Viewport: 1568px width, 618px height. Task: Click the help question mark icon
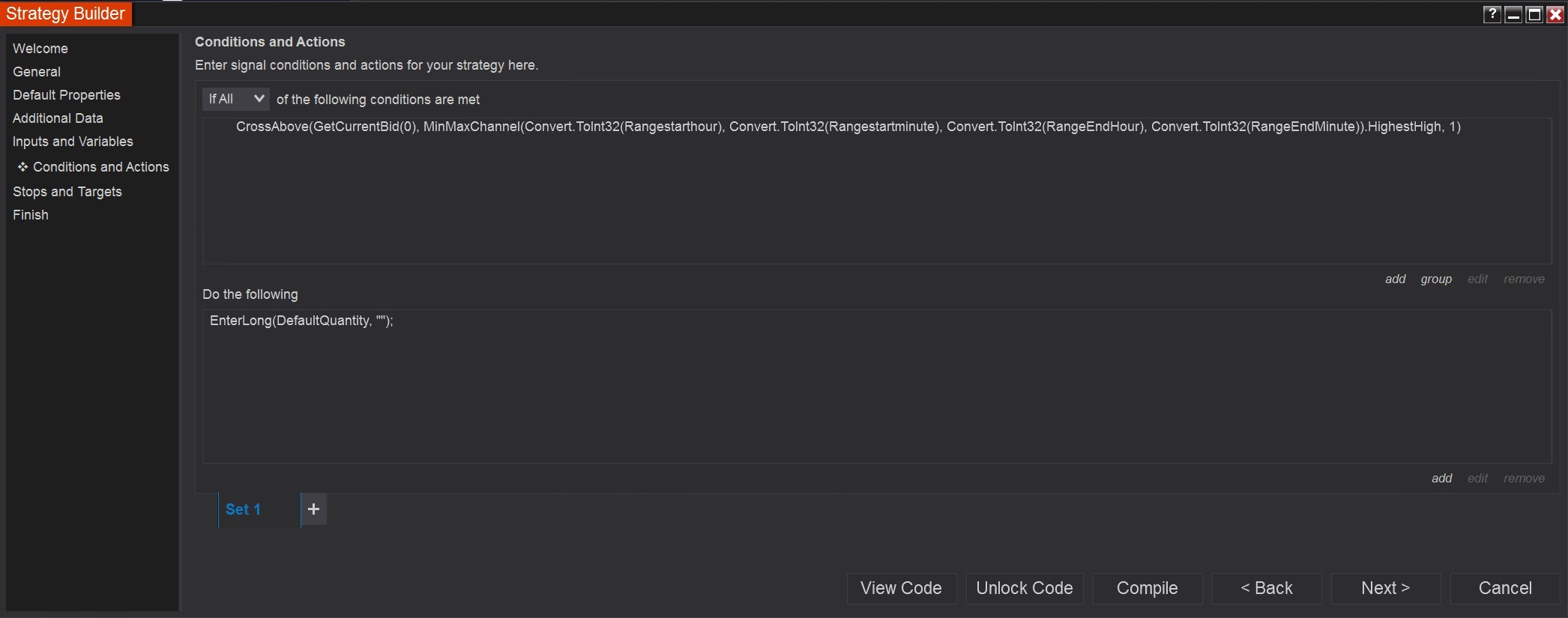click(1492, 14)
